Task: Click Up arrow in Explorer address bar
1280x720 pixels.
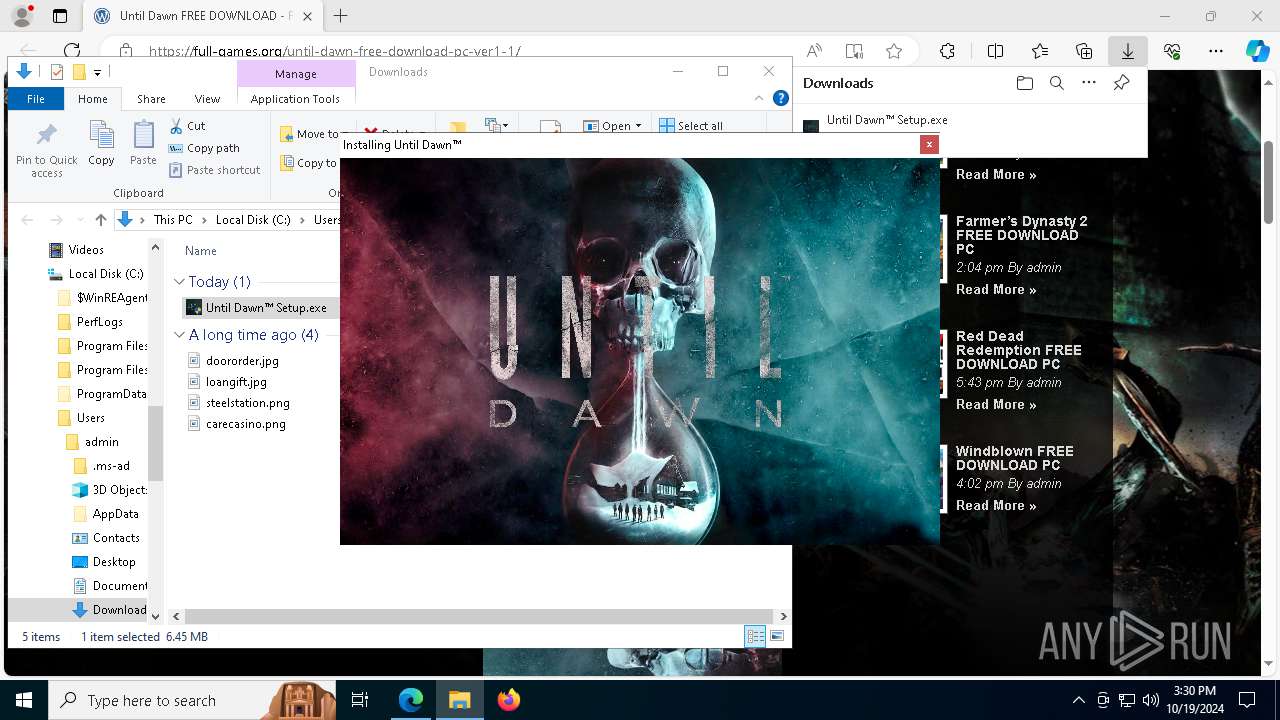Action: click(x=100, y=220)
